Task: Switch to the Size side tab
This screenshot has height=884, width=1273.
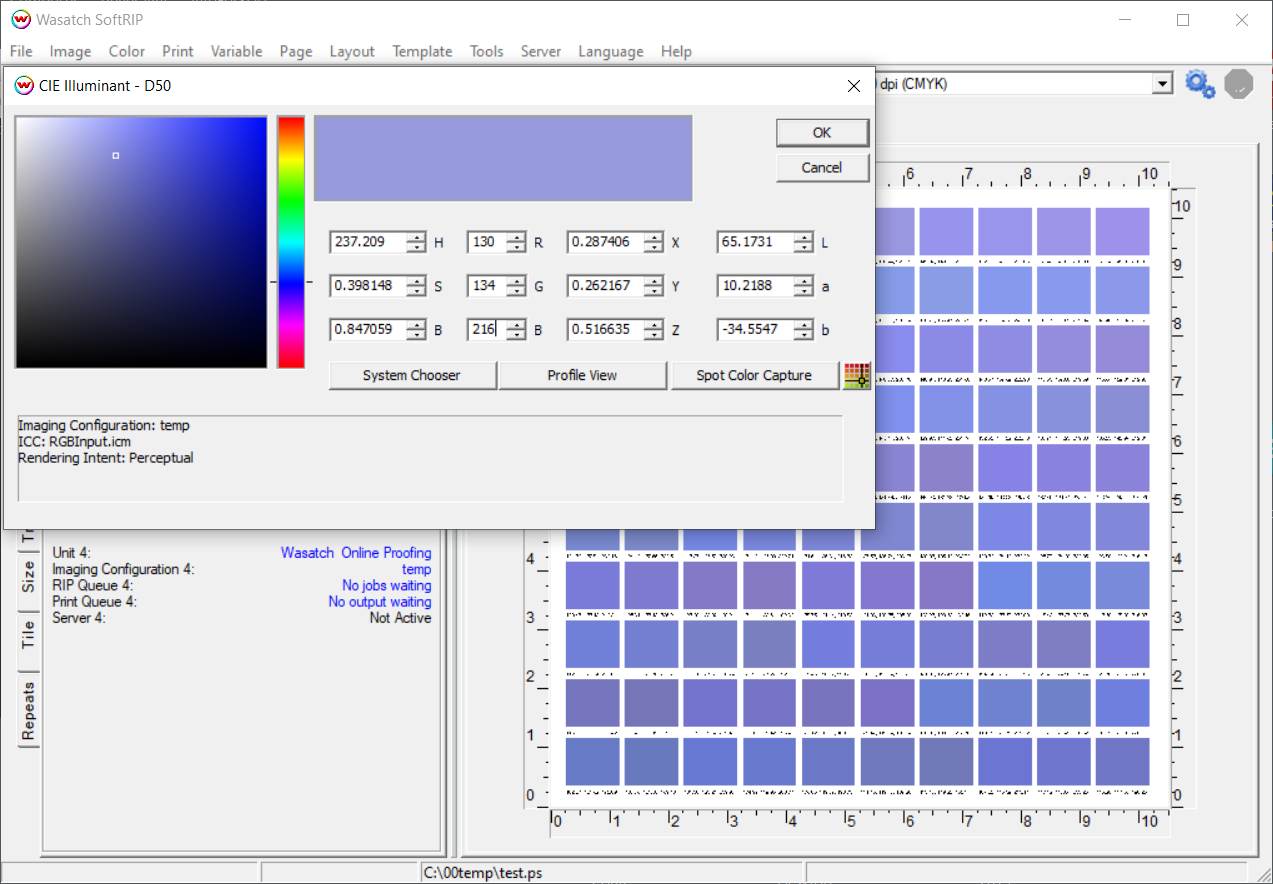Action: [29, 577]
